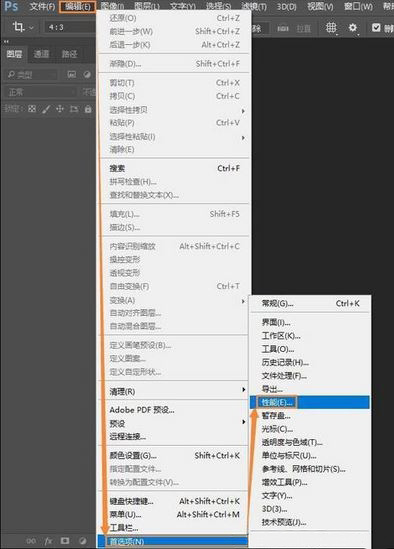Open 技术预览(J)... preferences

pos(310,522)
